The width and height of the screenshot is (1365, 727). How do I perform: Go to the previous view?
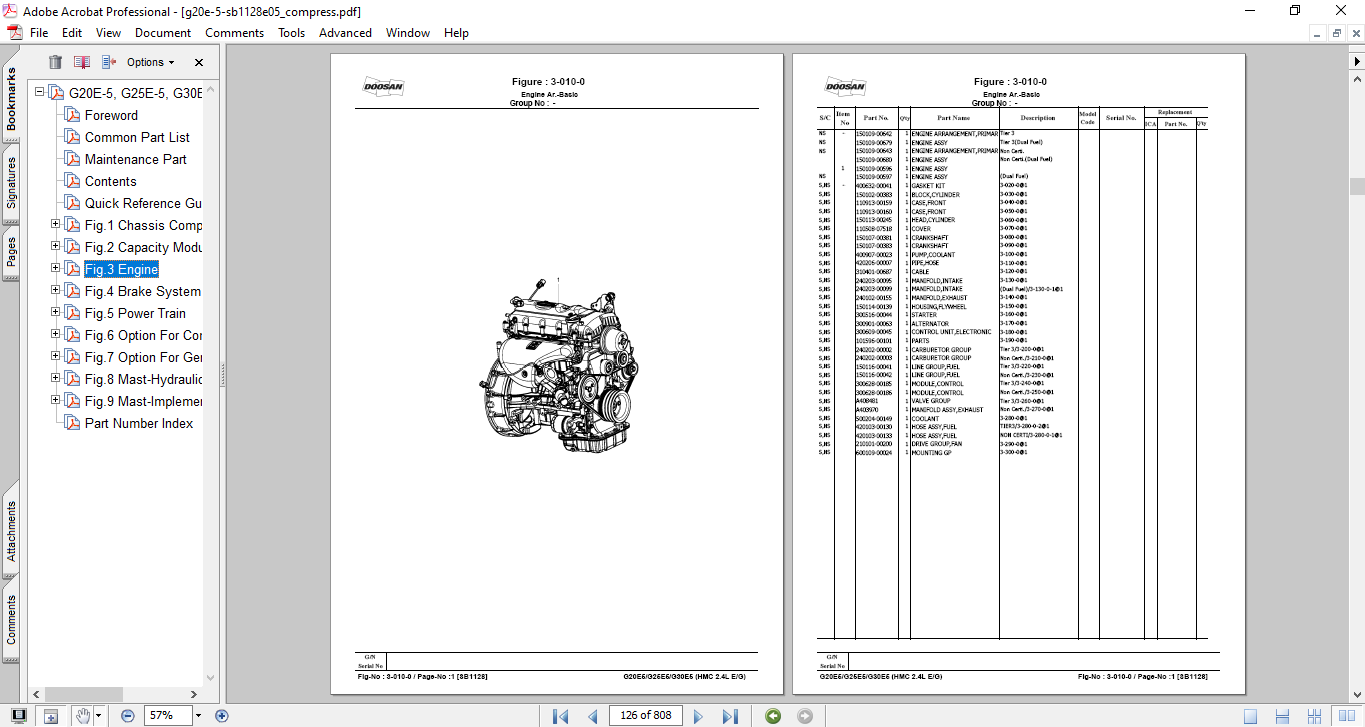pos(772,716)
